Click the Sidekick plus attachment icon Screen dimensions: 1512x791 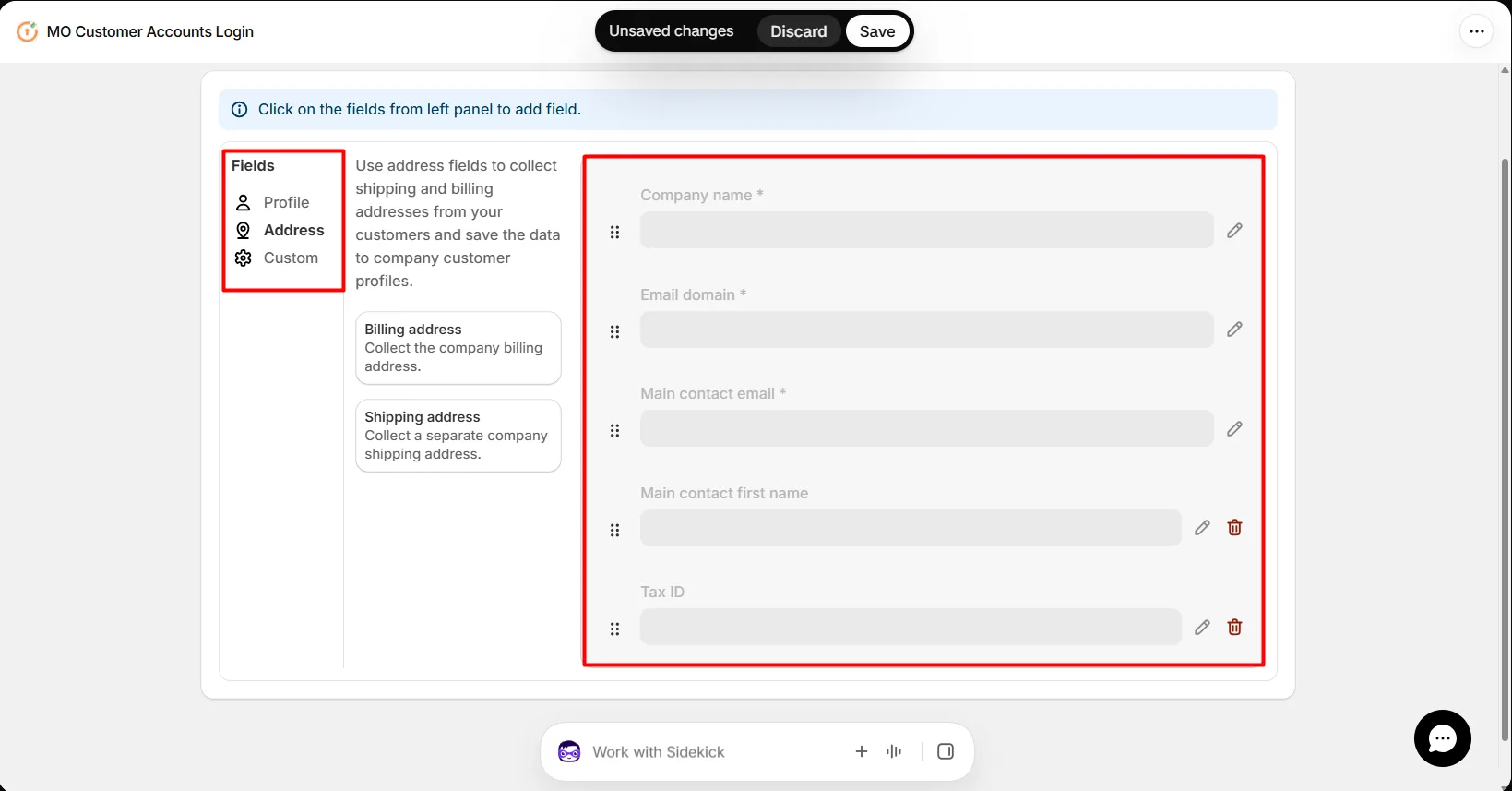click(862, 751)
